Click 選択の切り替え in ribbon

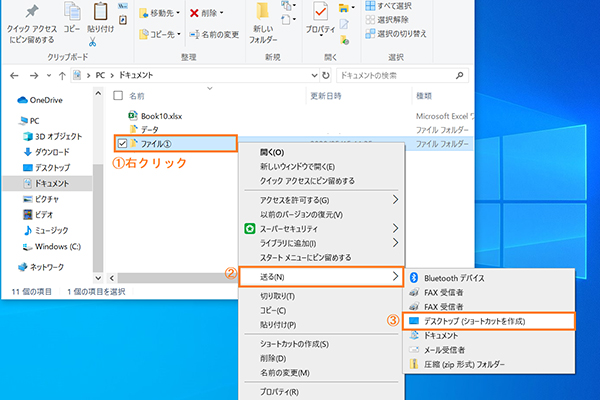pyautogui.click(x=396, y=34)
